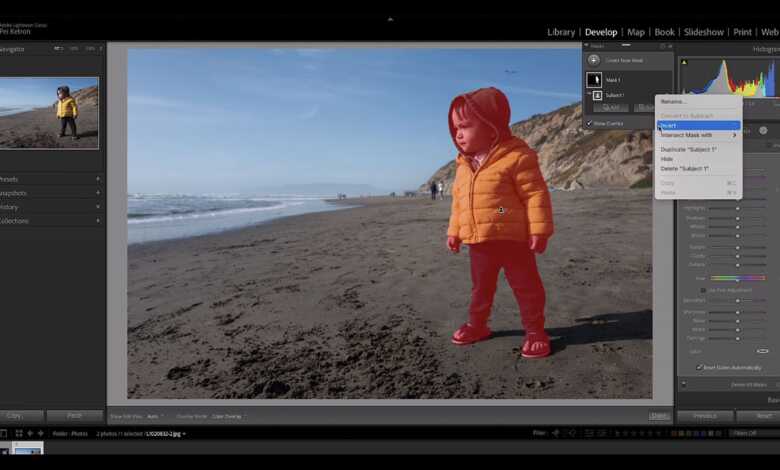Open the Filters Off dropdown
The image size is (780, 470).
(754, 434)
